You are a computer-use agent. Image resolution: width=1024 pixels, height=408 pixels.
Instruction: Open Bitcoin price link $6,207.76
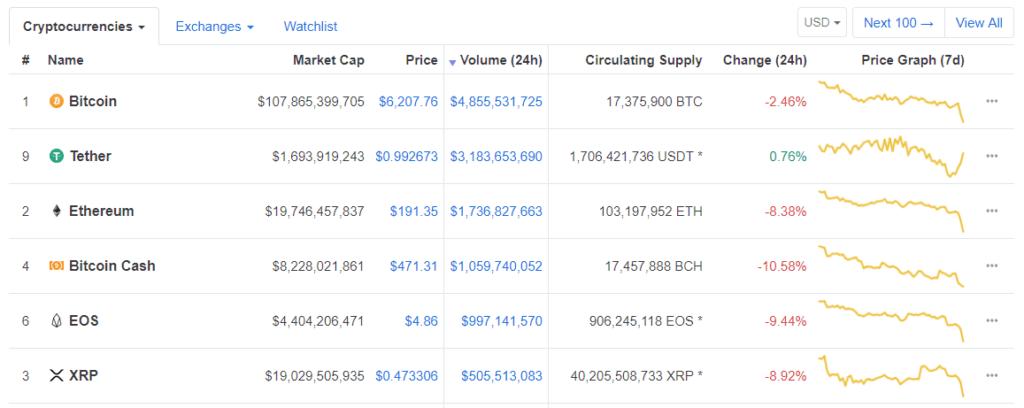(x=408, y=102)
